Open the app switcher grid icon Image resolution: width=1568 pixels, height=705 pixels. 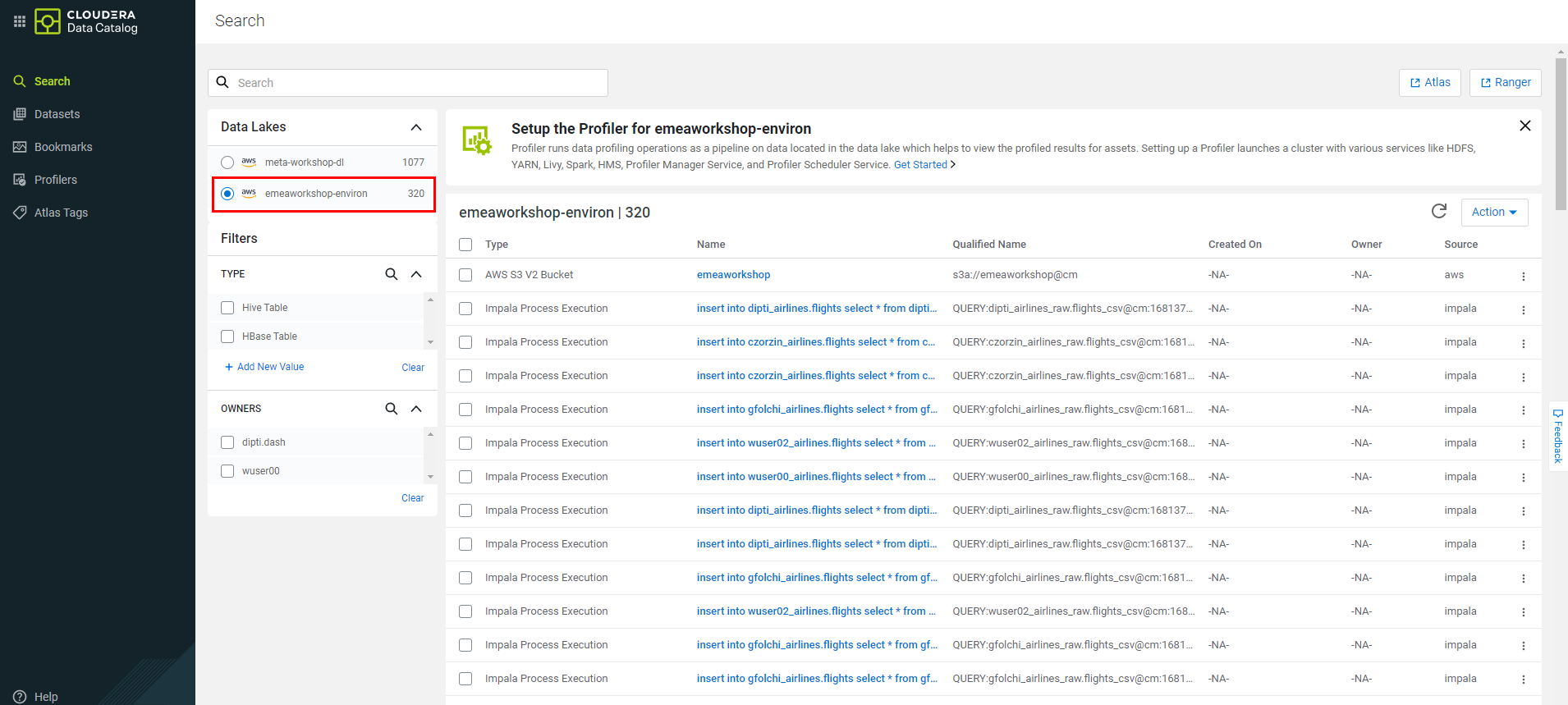(20, 21)
